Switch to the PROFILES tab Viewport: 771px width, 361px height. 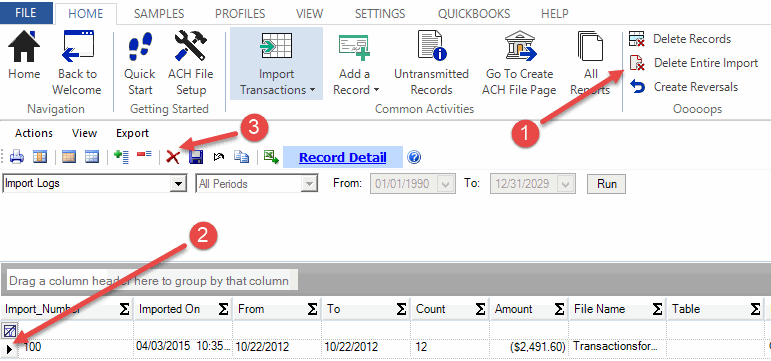click(x=240, y=14)
